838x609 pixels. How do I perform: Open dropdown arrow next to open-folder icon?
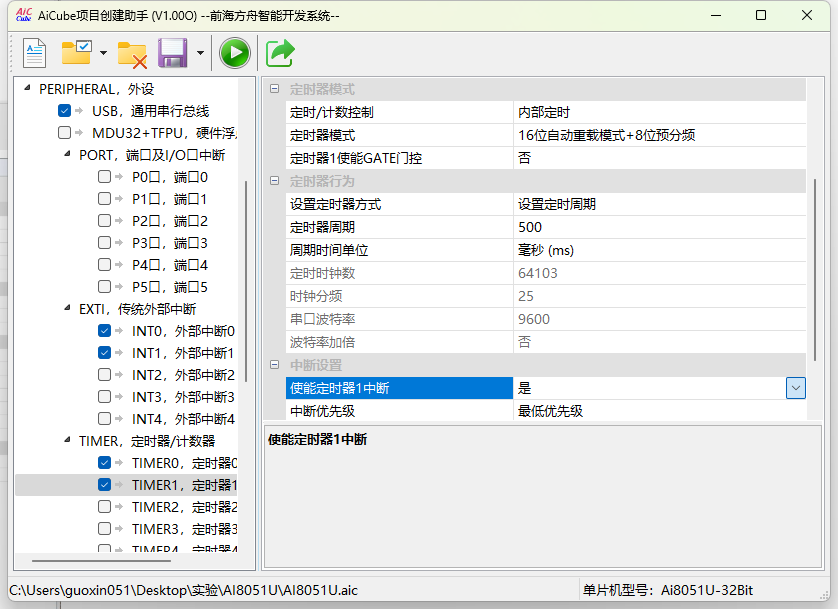click(x=104, y=53)
